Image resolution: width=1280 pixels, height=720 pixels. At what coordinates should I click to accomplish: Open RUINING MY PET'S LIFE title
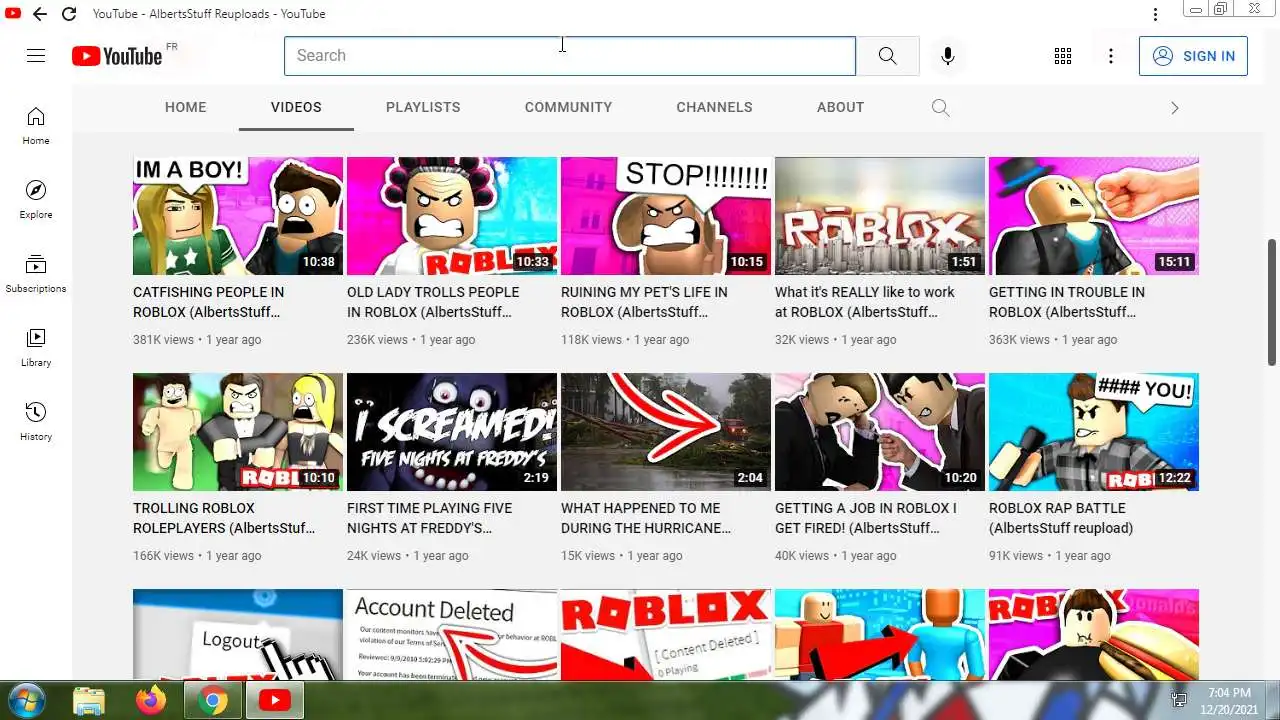pyautogui.click(x=644, y=302)
